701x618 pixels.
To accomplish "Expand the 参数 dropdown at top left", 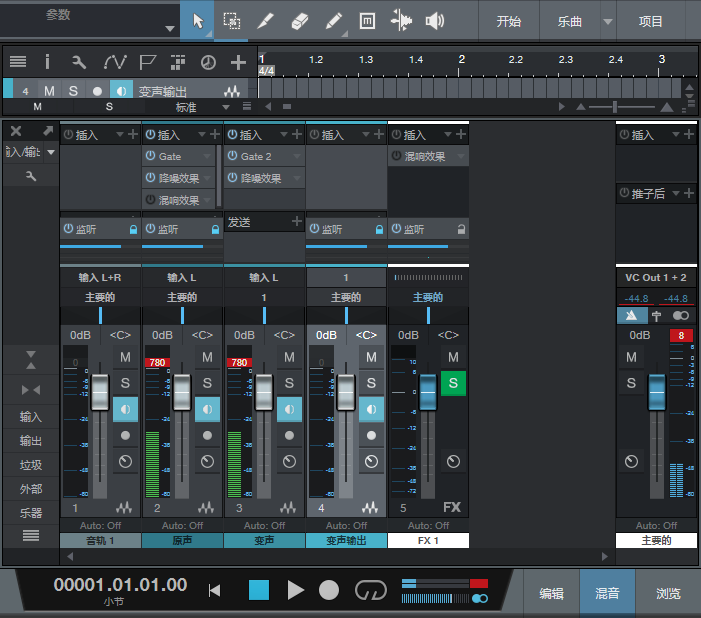I will click(x=171, y=27).
